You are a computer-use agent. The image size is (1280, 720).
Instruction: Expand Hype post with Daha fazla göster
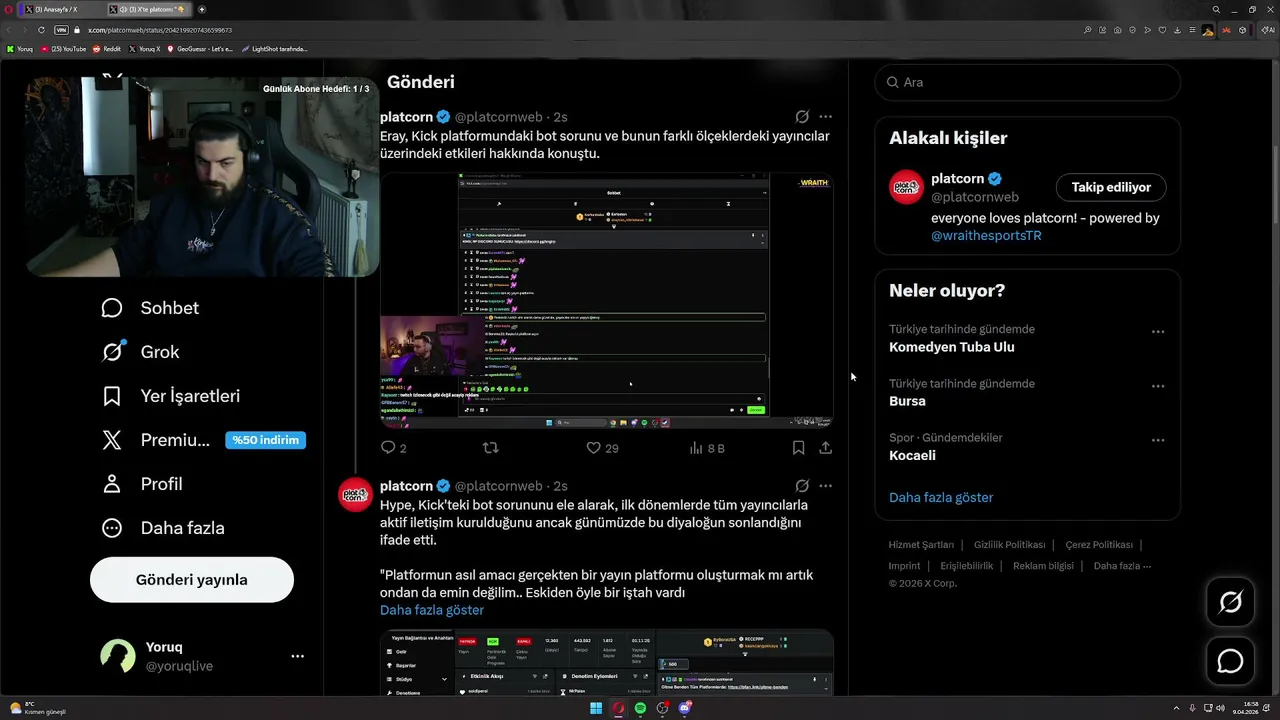click(x=432, y=610)
